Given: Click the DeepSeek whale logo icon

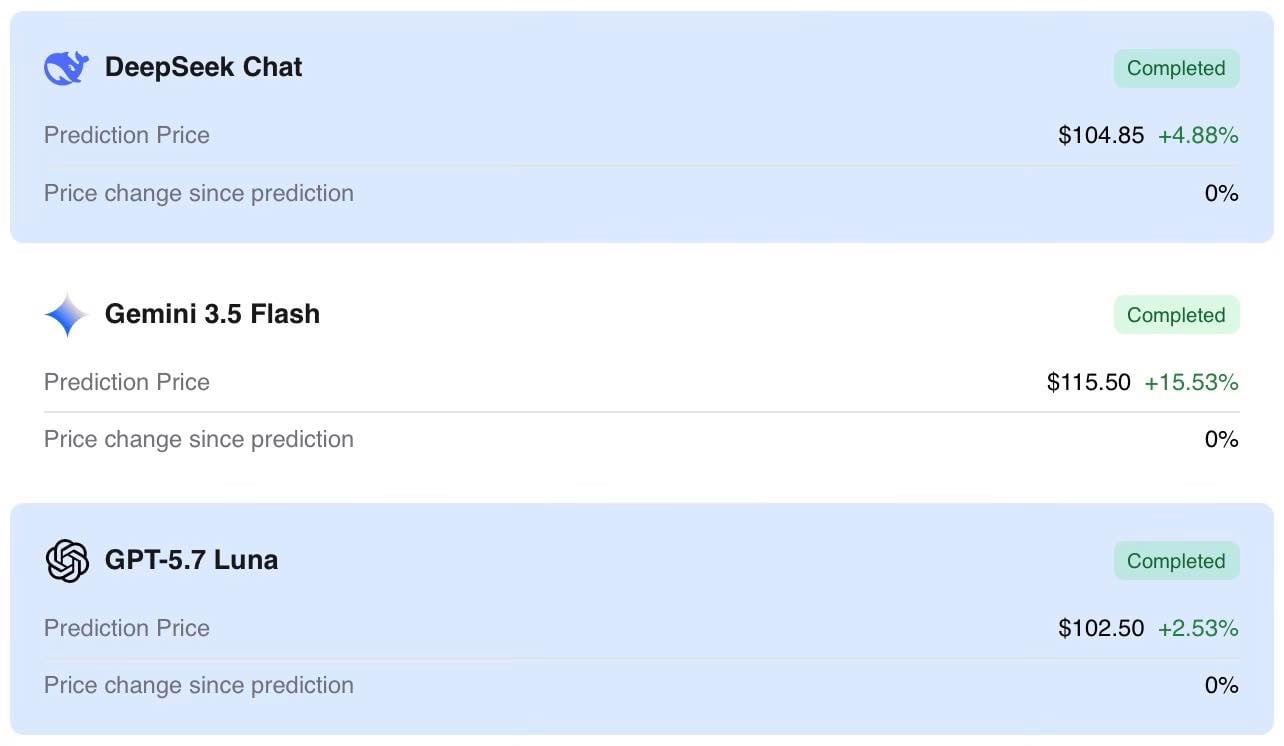Looking at the screenshot, I should pyautogui.click(x=67, y=68).
